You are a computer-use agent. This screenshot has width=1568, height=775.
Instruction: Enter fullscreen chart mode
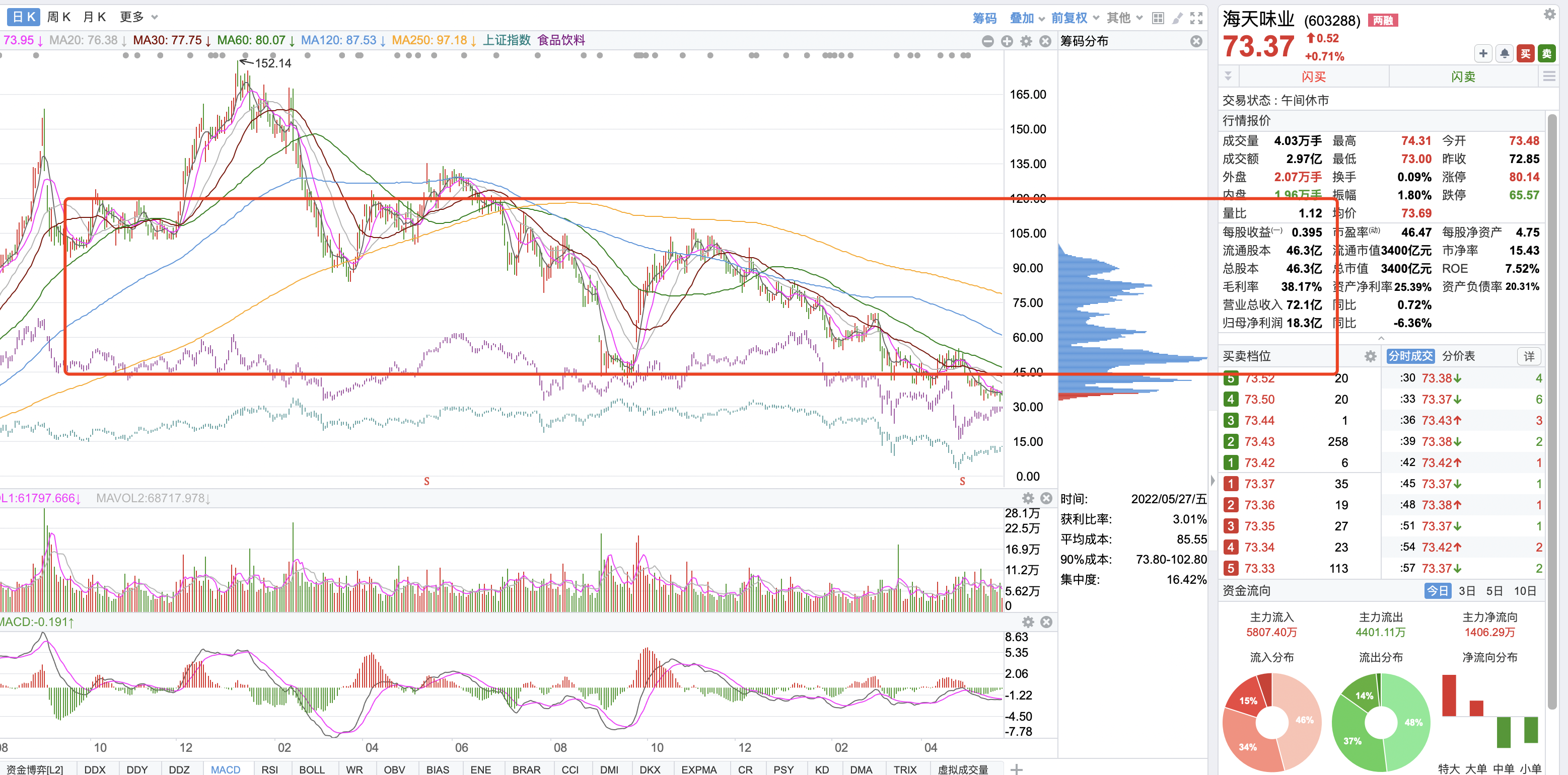tap(1196, 18)
